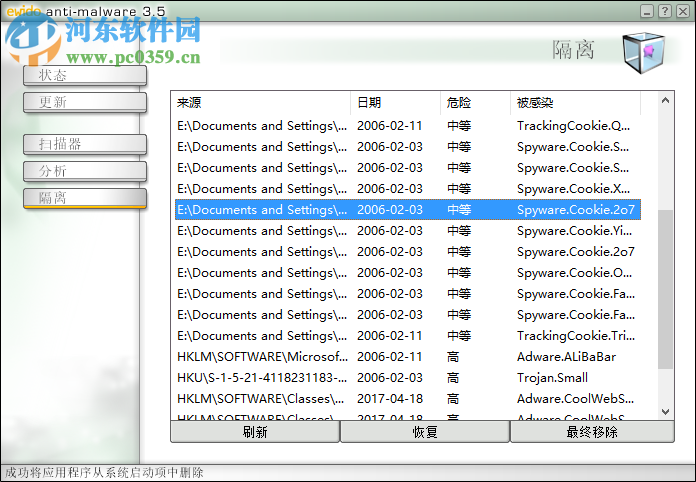
Task: Click the 高 danger level of Trojan.Small
Action: coord(453,378)
